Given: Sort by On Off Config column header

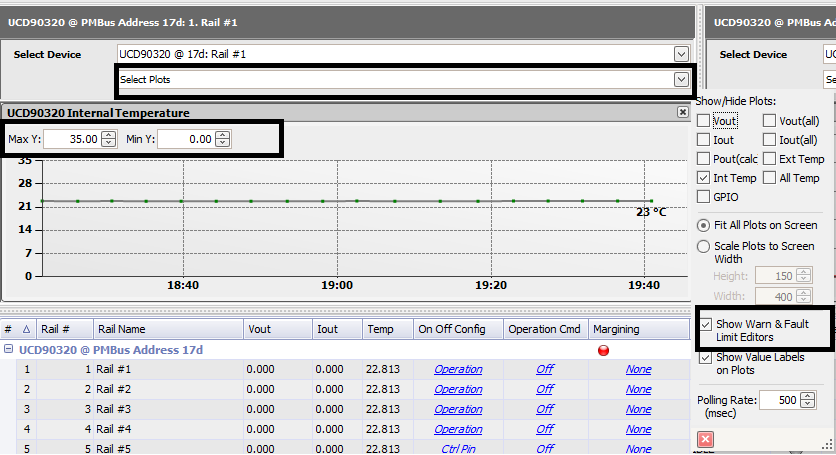Looking at the screenshot, I should pos(459,329).
